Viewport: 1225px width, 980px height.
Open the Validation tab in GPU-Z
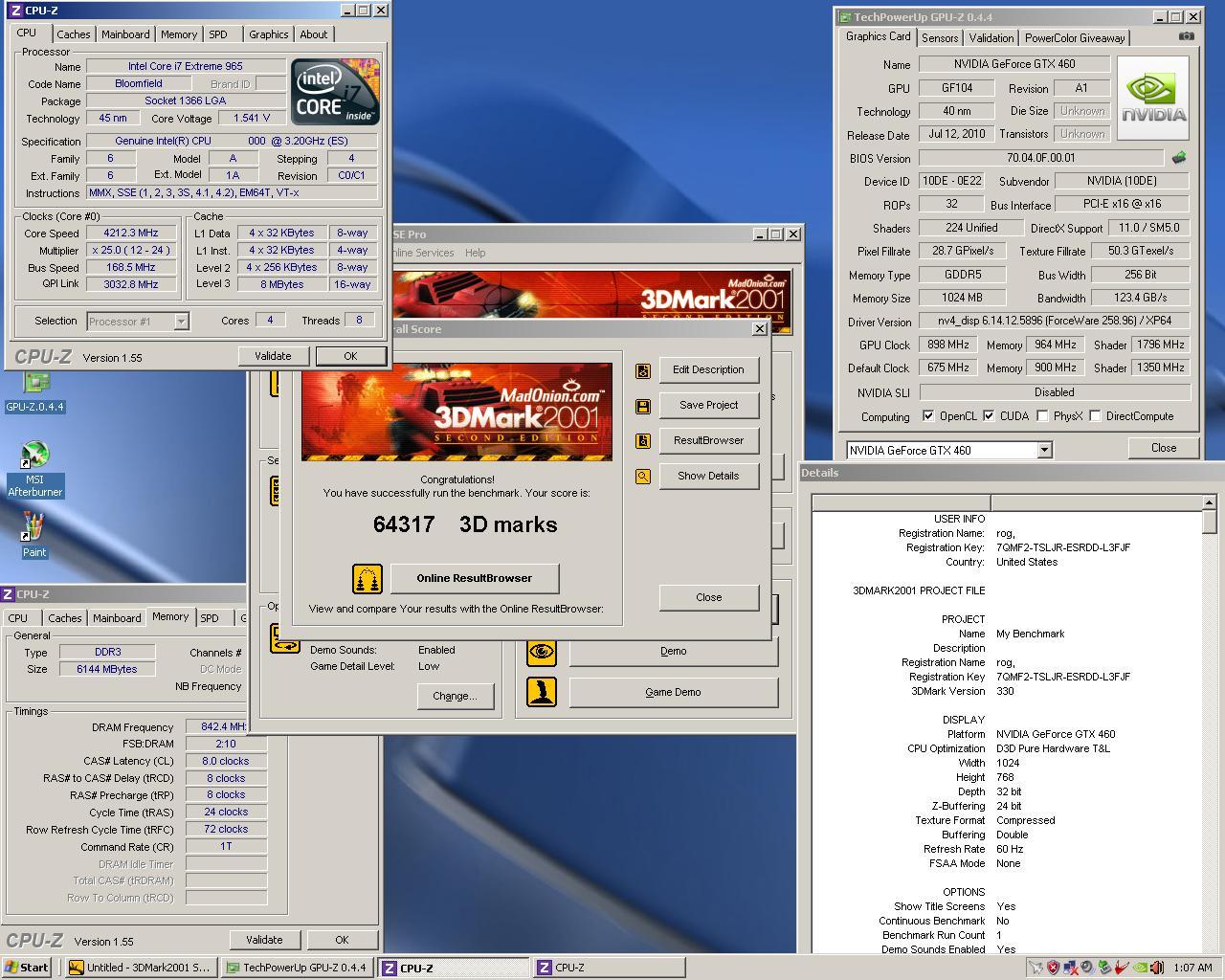991,38
